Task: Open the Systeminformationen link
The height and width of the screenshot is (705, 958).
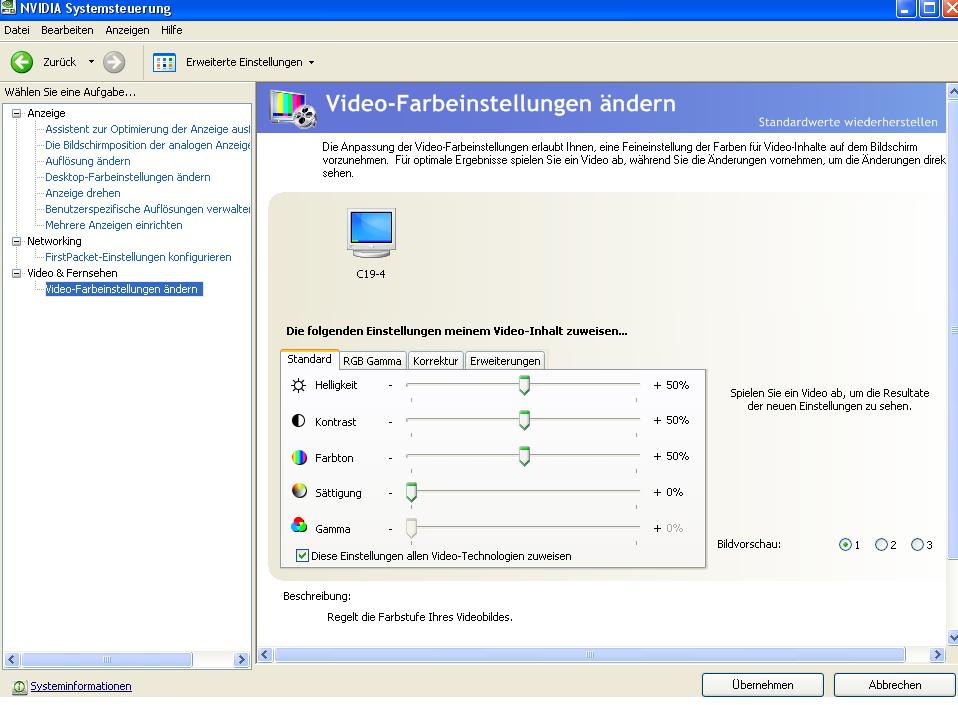Action: 81,686
